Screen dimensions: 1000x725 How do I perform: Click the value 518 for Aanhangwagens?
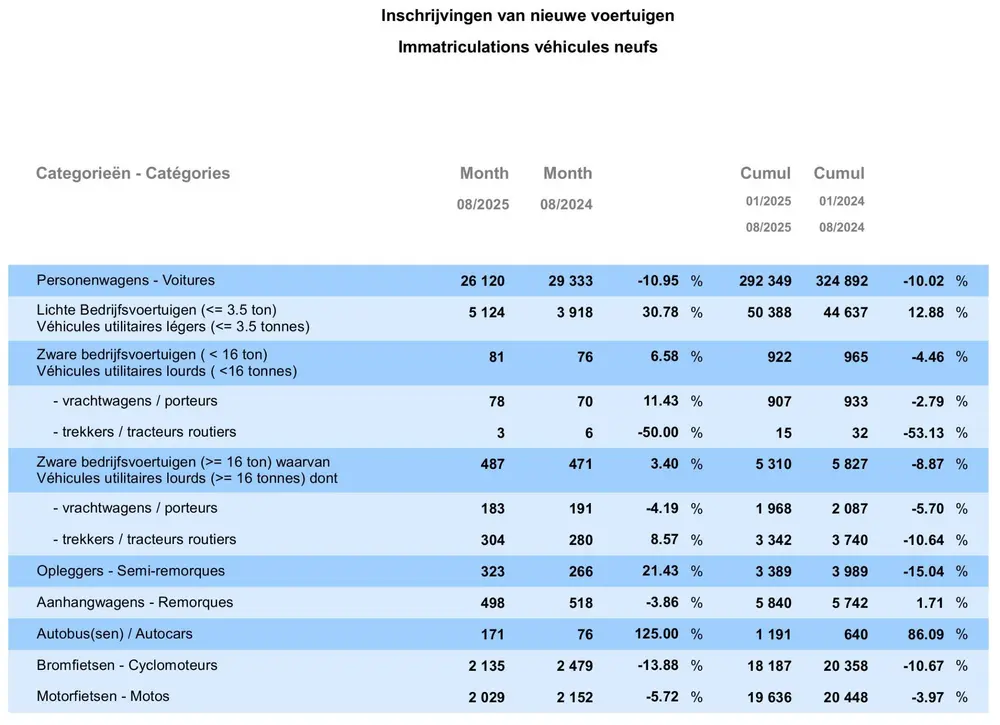pos(581,603)
